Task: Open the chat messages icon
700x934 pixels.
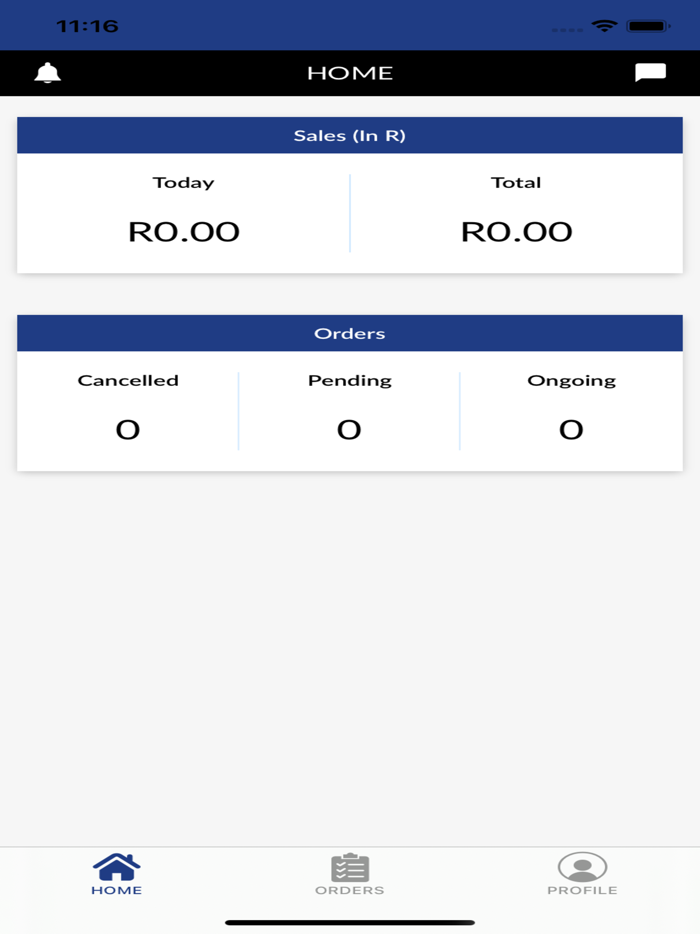Action: coord(651,72)
